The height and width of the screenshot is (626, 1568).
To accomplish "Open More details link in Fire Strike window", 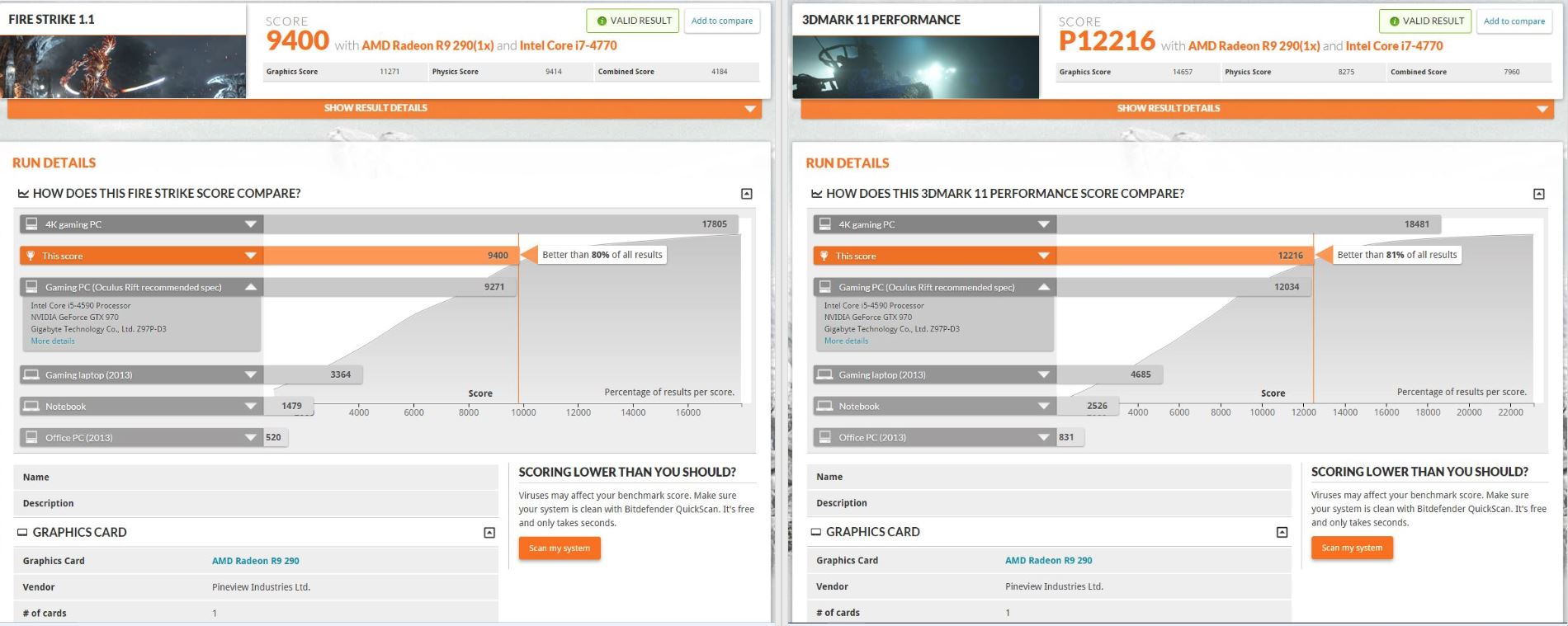I will (53, 341).
